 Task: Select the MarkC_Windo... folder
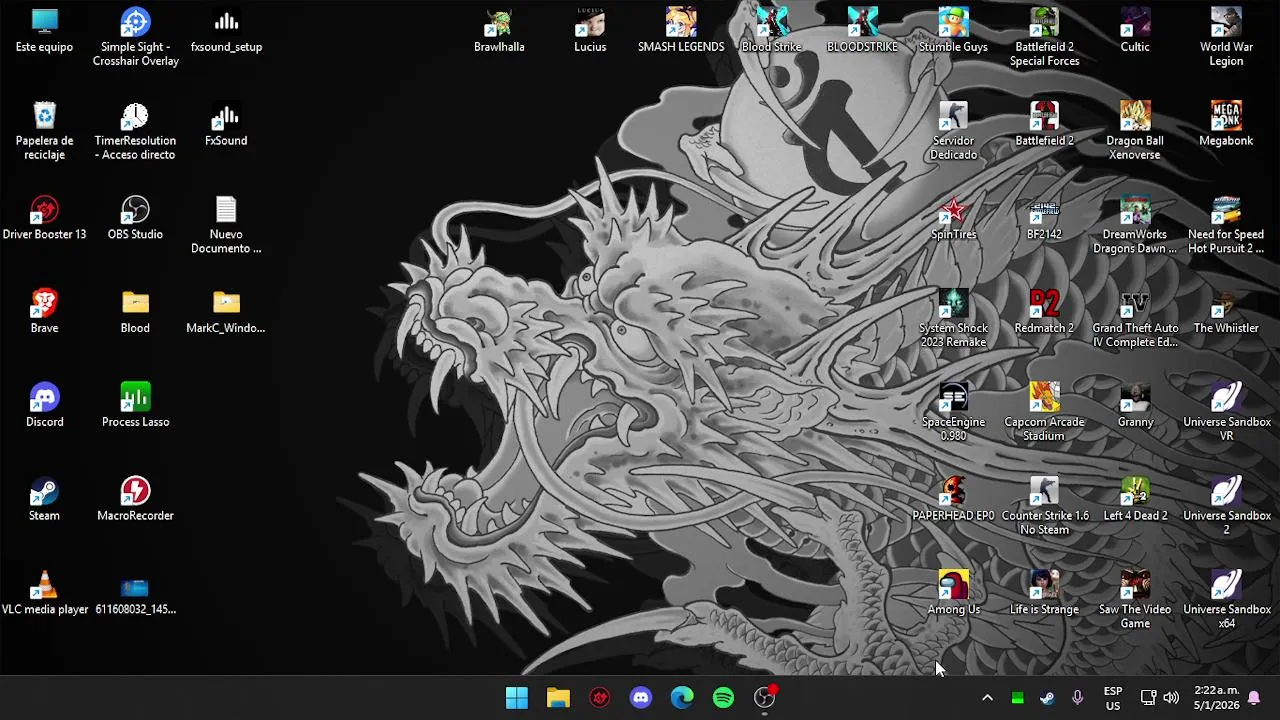click(x=226, y=312)
